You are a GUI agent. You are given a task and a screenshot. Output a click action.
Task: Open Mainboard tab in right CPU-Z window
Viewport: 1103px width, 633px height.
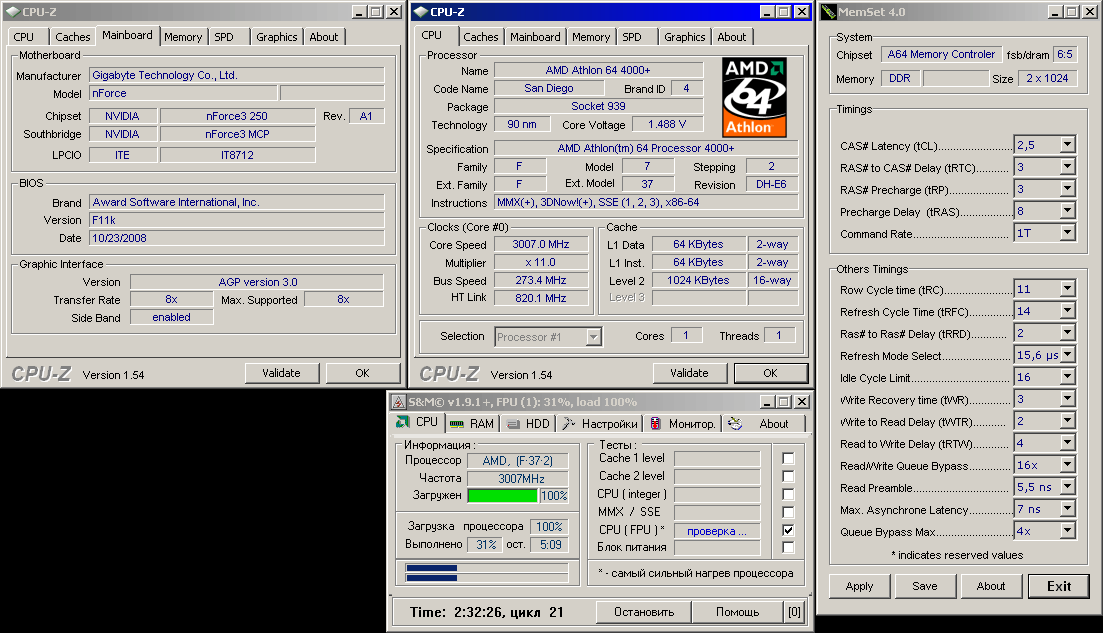tap(535, 37)
